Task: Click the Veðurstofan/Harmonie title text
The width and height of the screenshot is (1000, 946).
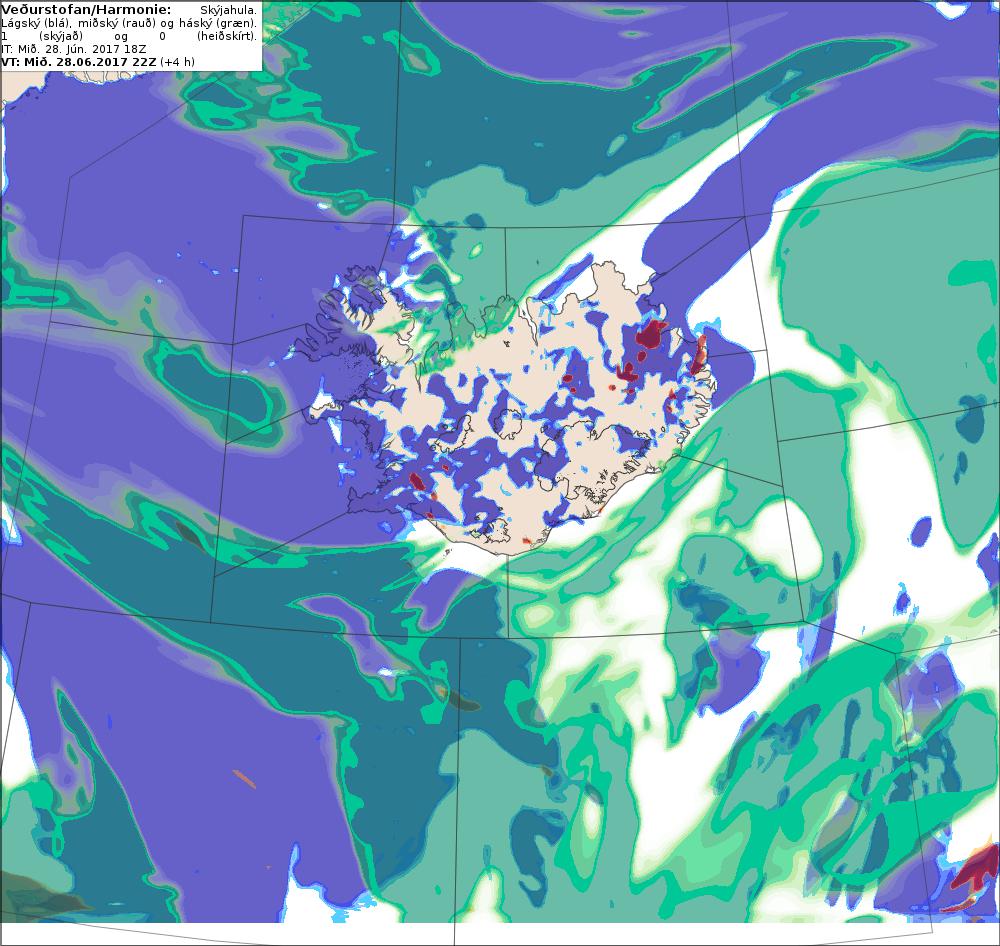Action: coord(86,10)
